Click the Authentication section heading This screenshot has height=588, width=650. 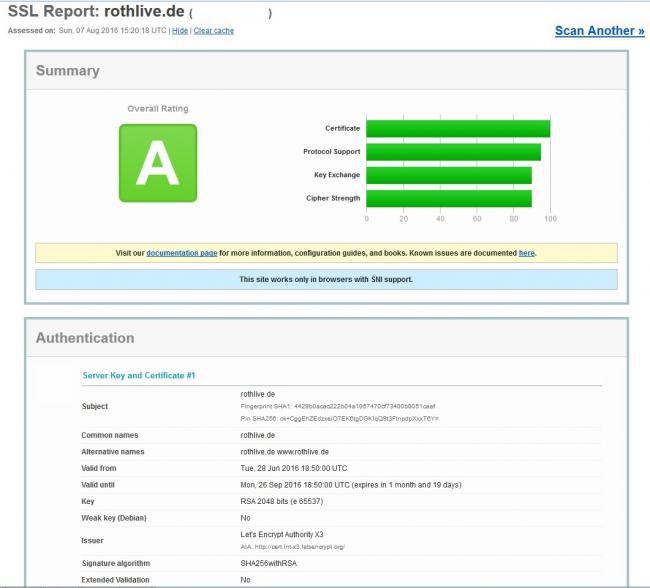point(85,338)
